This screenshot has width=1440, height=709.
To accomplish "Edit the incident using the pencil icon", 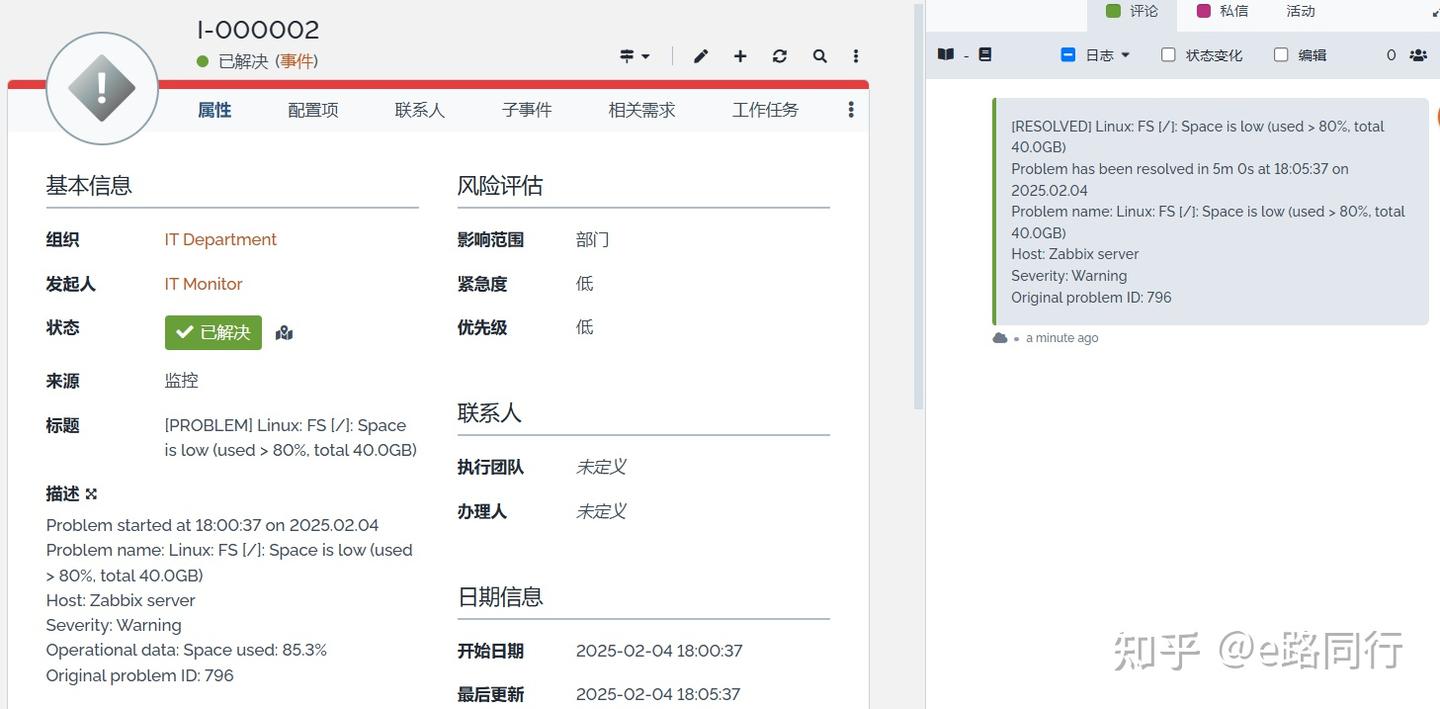I will 700,56.
